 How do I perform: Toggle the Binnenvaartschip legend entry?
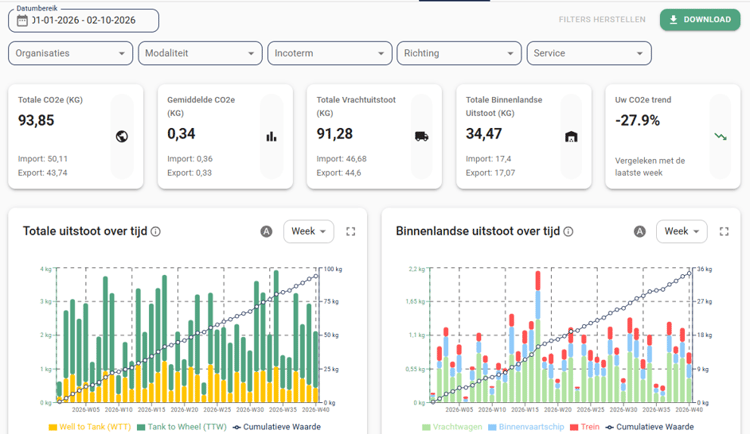526,427
